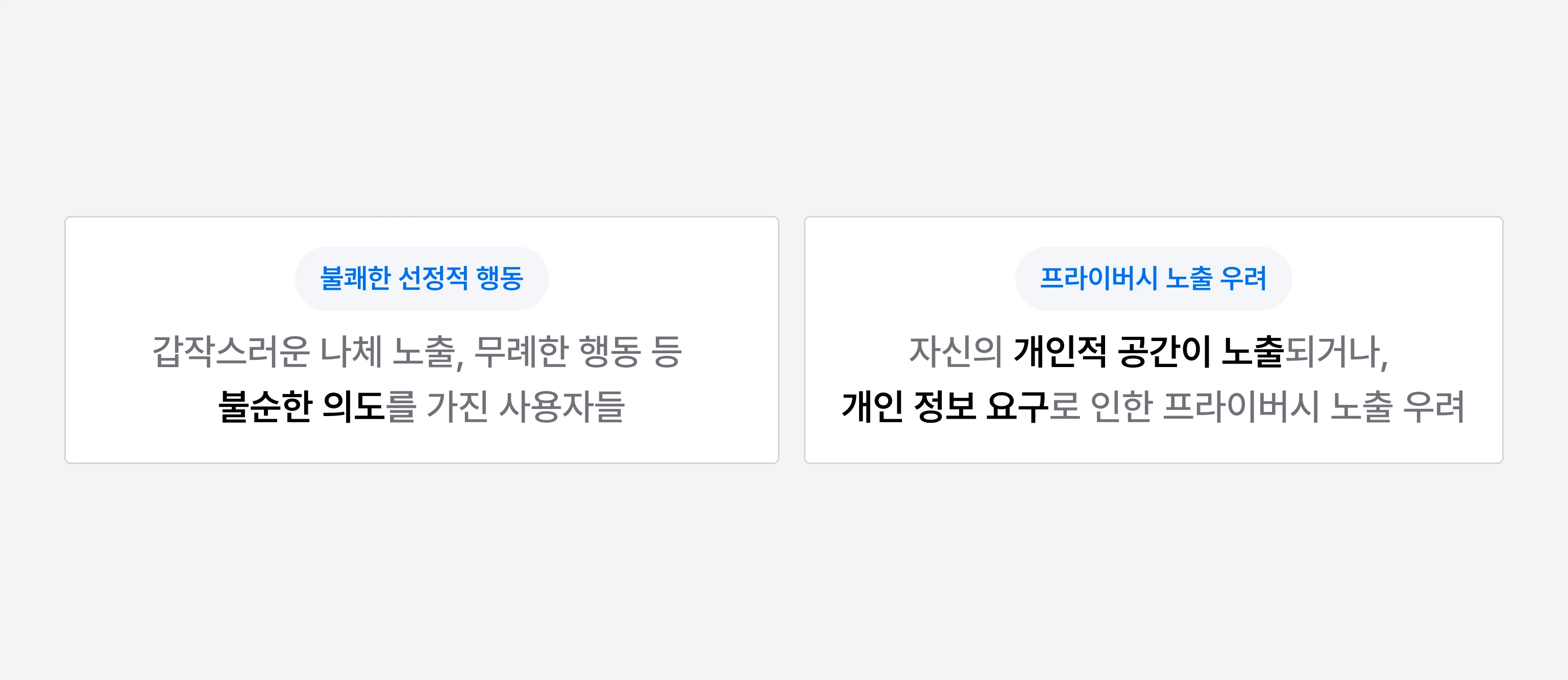Click the word 등 ending the first line
Viewport: 1568px width, 680px height.
coord(667,351)
